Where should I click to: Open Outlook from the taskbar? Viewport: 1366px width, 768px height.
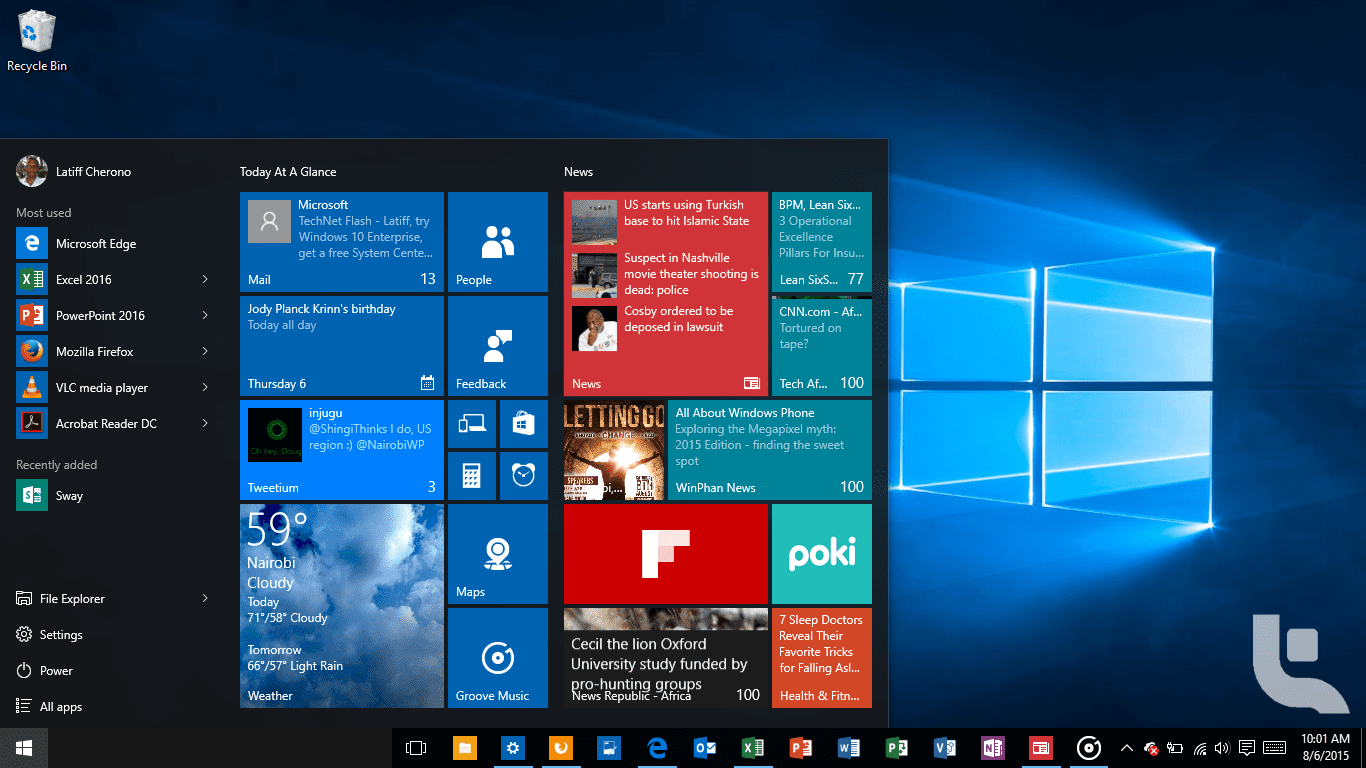pyautogui.click(x=705, y=748)
